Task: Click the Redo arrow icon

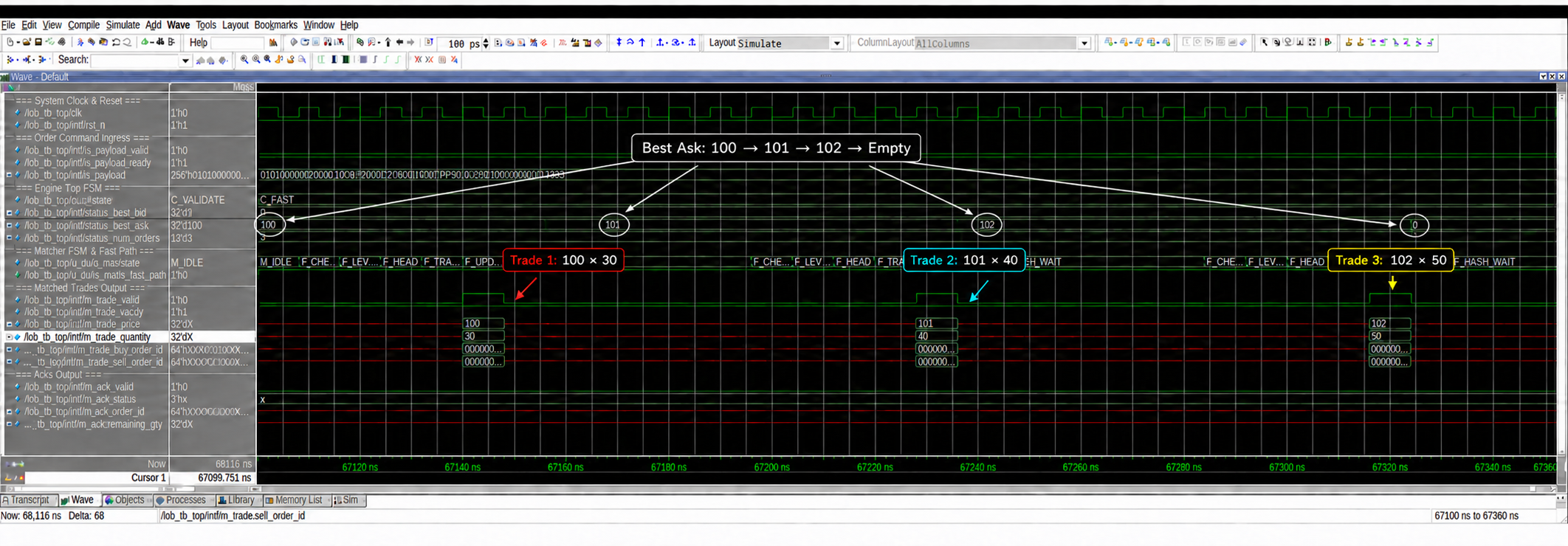Action: [x=127, y=43]
